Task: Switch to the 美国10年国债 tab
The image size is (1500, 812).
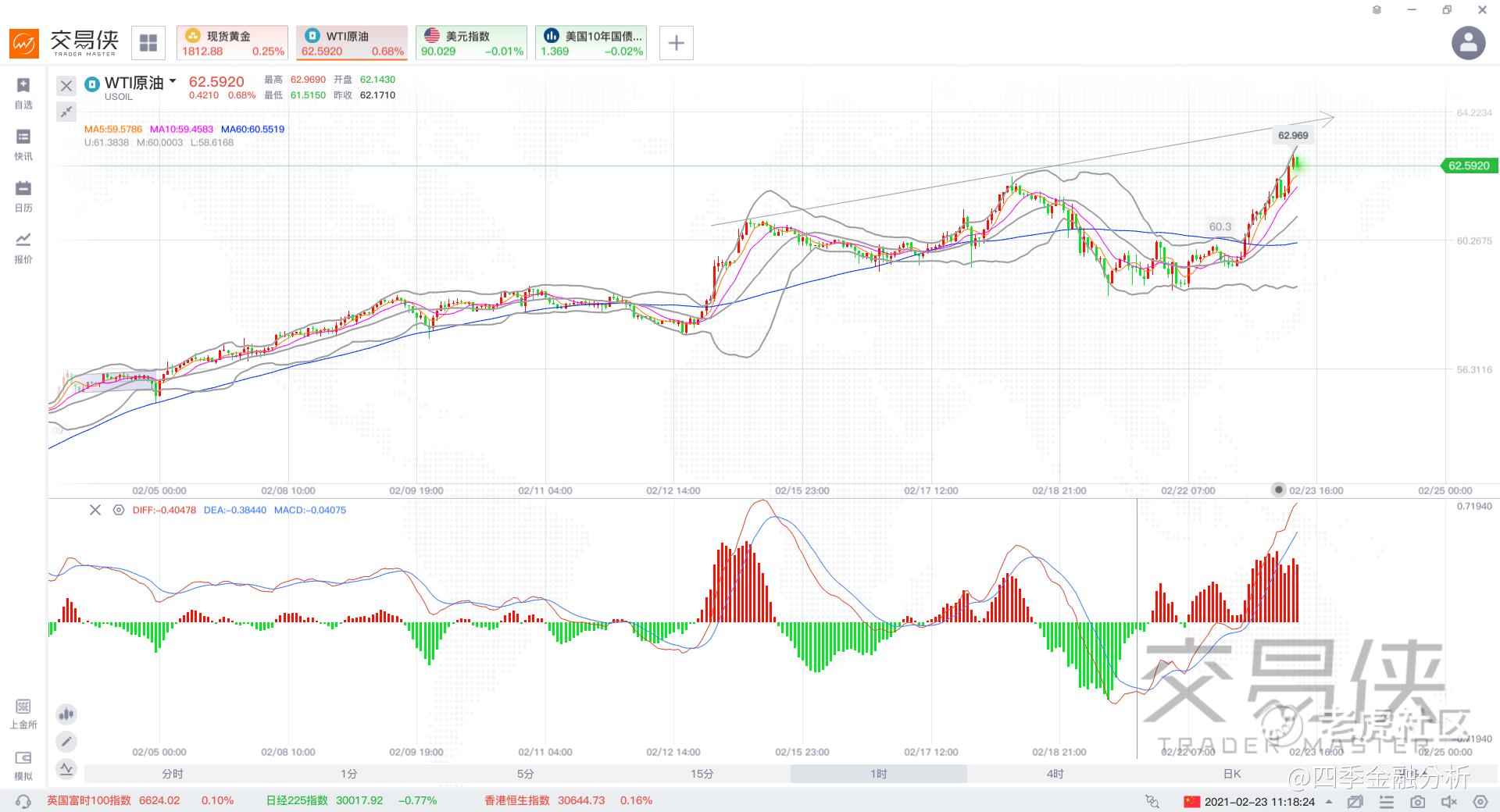Action: (591, 43)
